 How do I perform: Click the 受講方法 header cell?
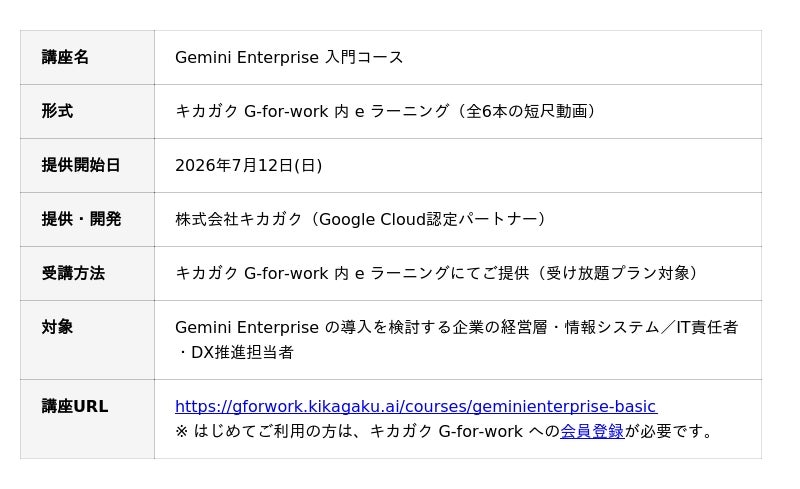(87, 274)
